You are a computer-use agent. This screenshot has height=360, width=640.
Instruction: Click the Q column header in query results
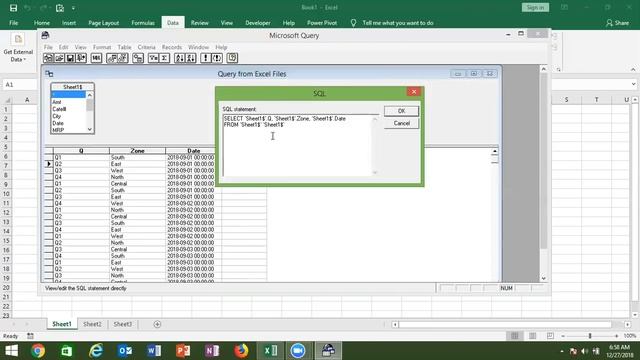point(81,151)
